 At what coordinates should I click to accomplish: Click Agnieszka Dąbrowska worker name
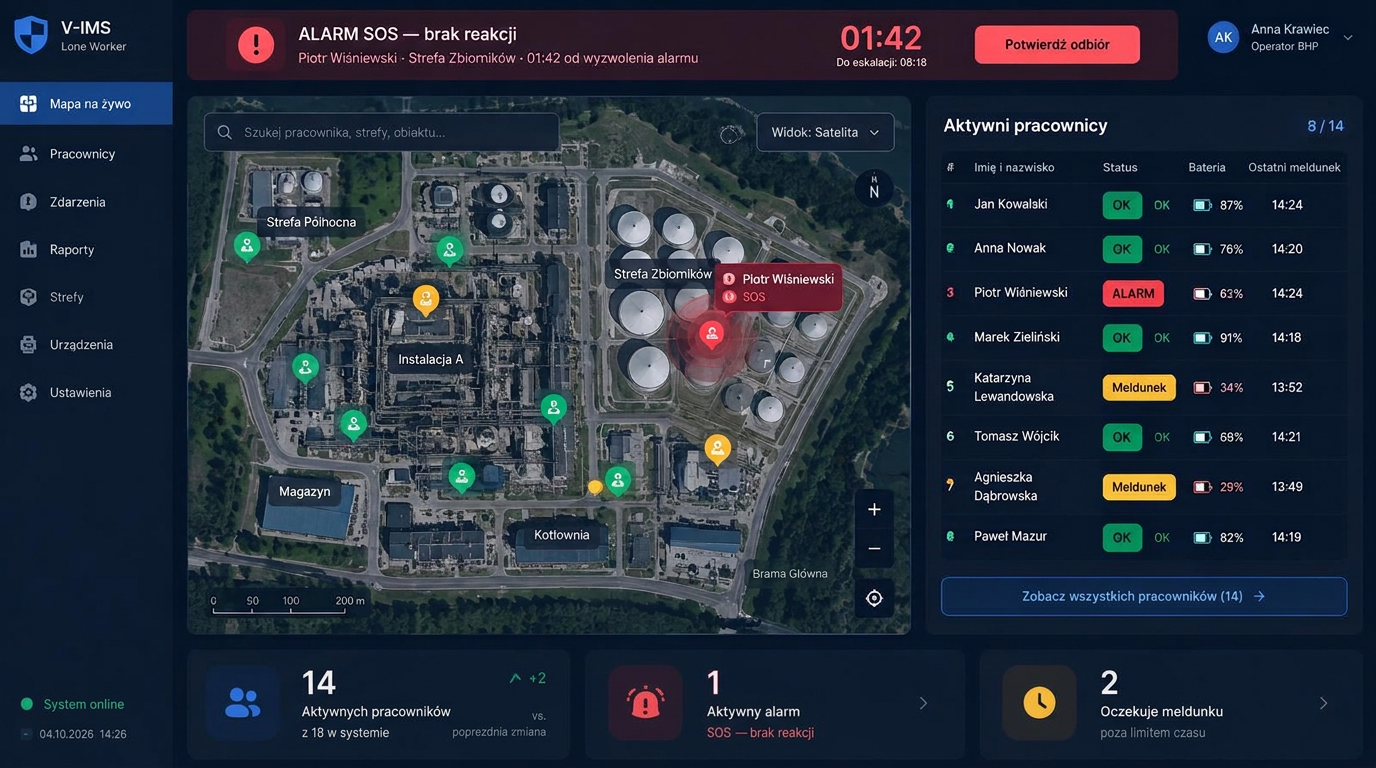(x=1005, y=486)
